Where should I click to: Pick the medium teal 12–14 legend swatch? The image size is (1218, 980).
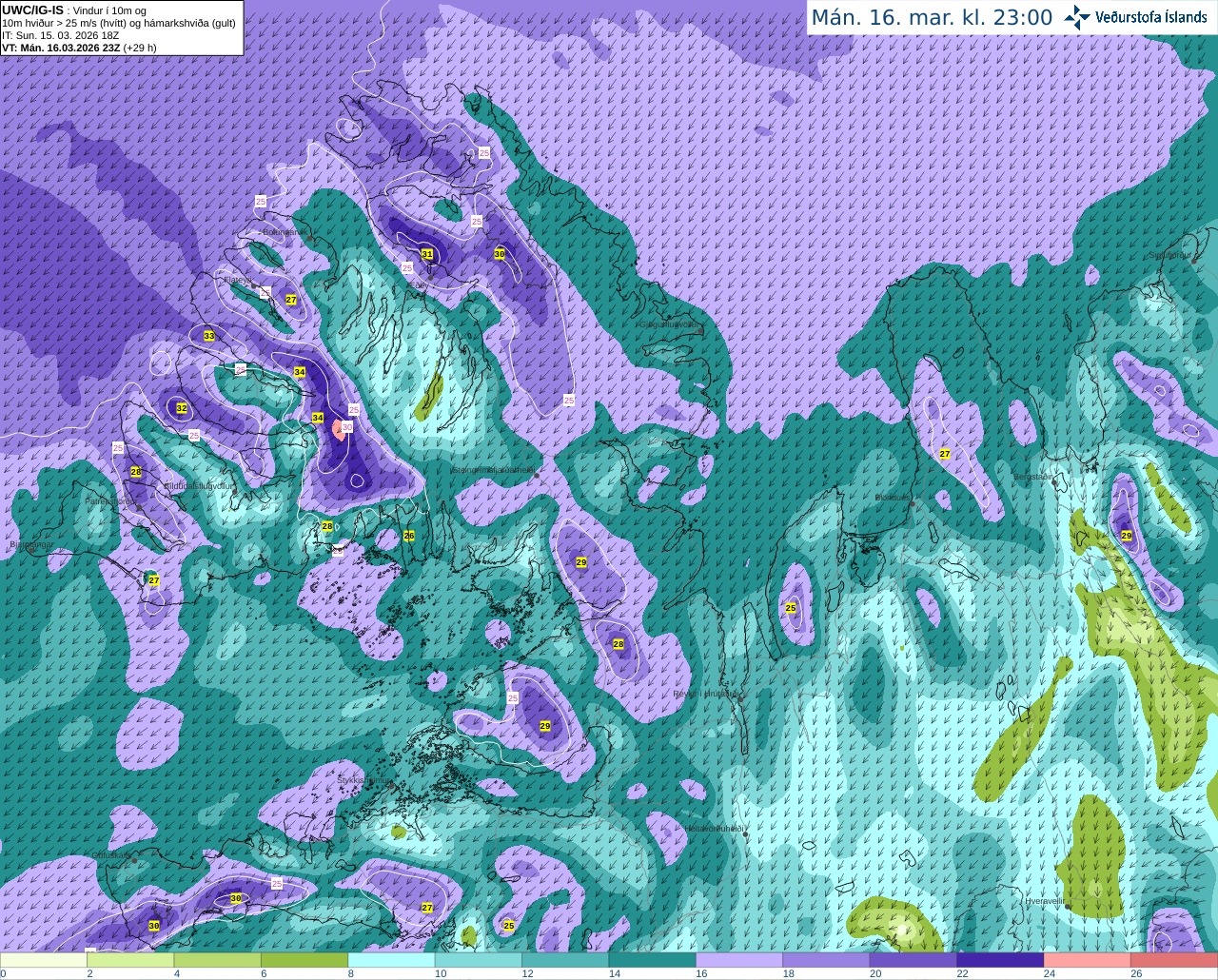pyautogui.click(x=565, y=960)
